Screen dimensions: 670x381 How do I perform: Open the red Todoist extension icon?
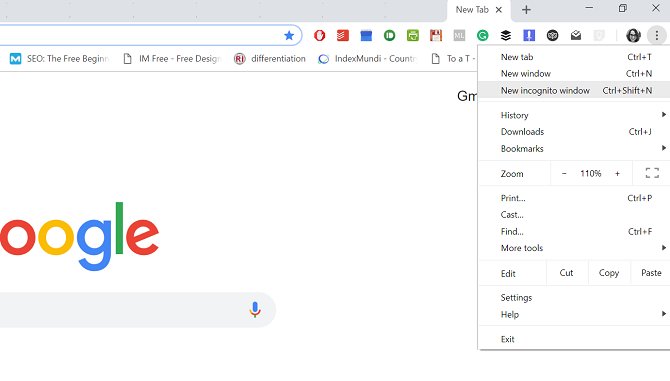(343, 35)
